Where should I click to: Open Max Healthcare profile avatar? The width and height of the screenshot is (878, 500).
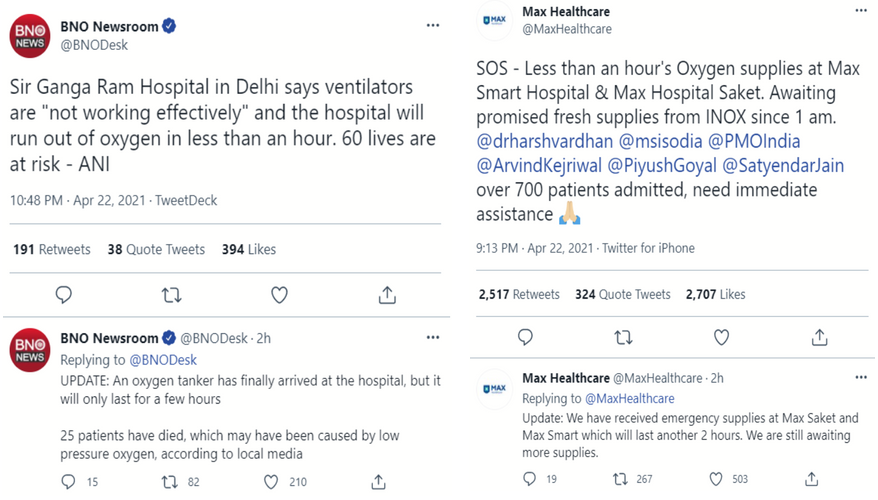(x=495, y=20)
